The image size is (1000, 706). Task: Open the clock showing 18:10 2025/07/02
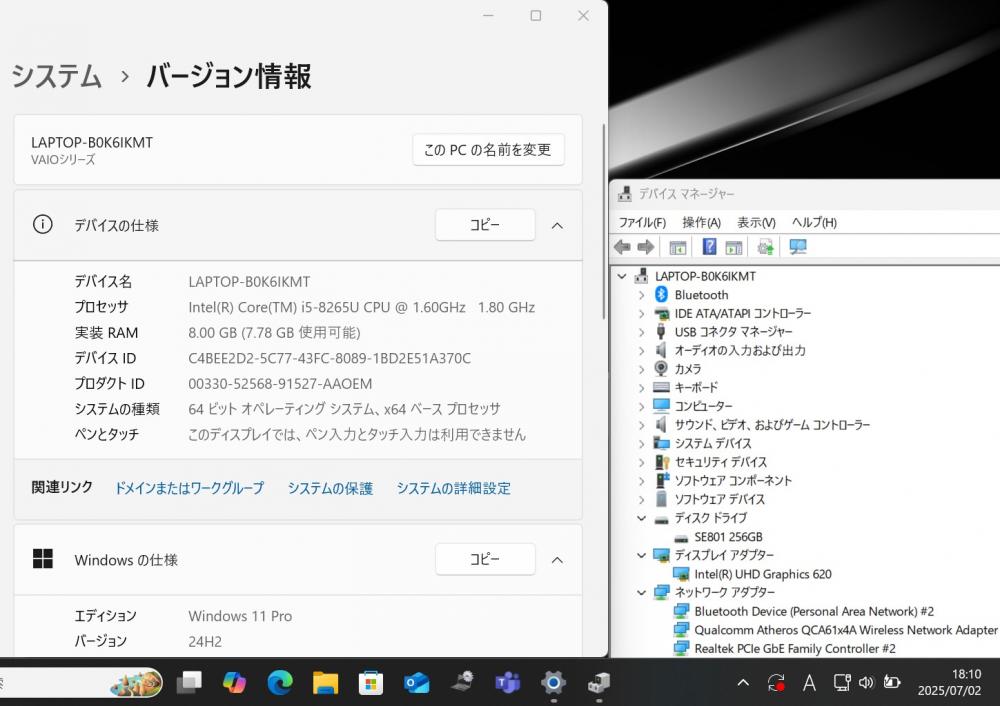coord(950,682)
